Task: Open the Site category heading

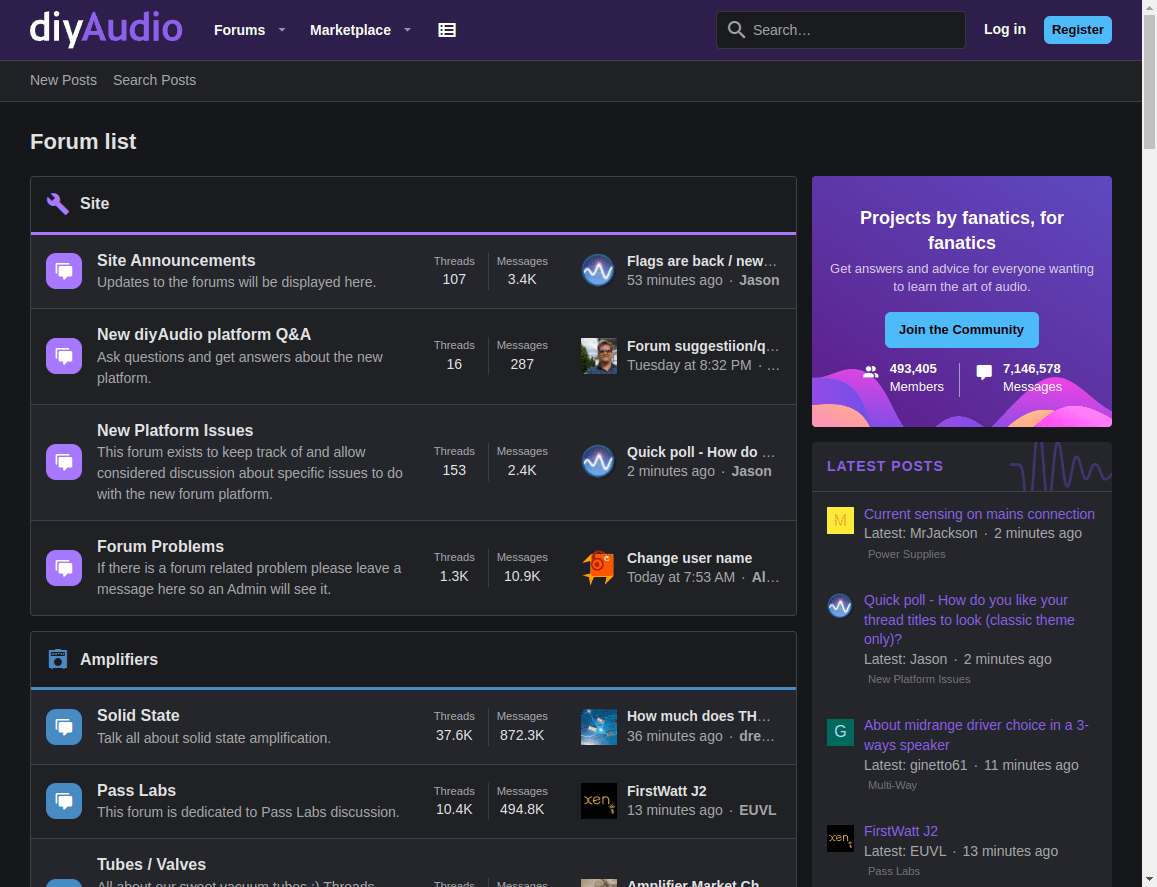Action: (94, 204)
